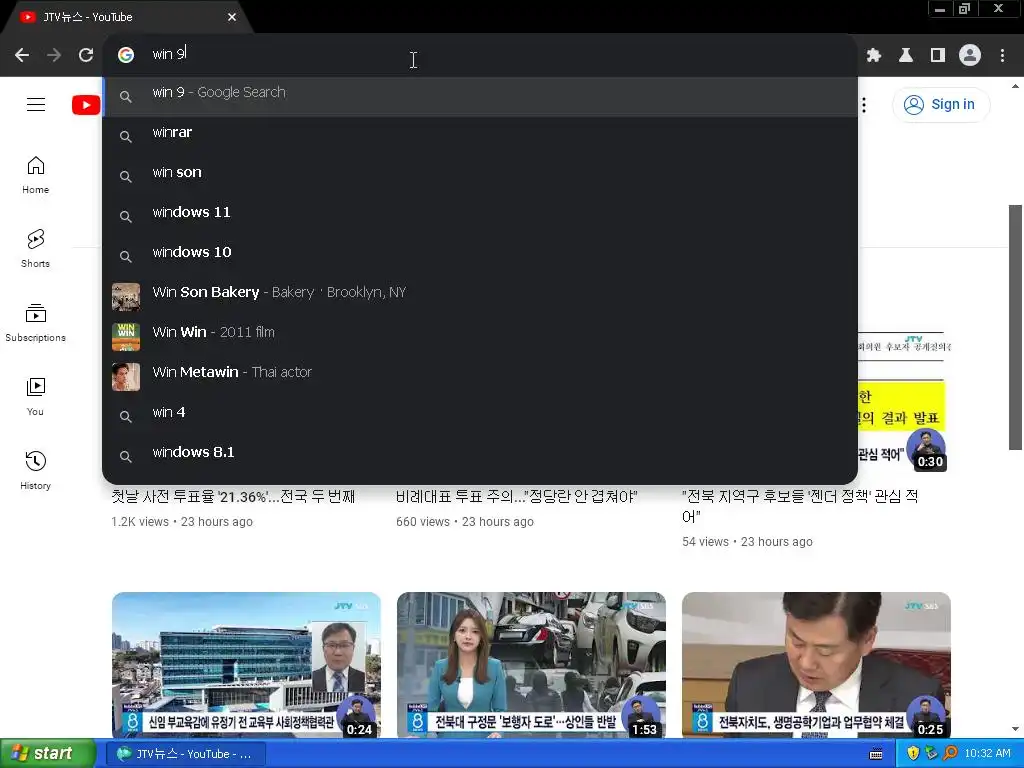Image resolution: width=1024 pixels, height=768 pixels.
Task: Open the video titled '비례대표 투표 주의'
Action: (517, 497)
